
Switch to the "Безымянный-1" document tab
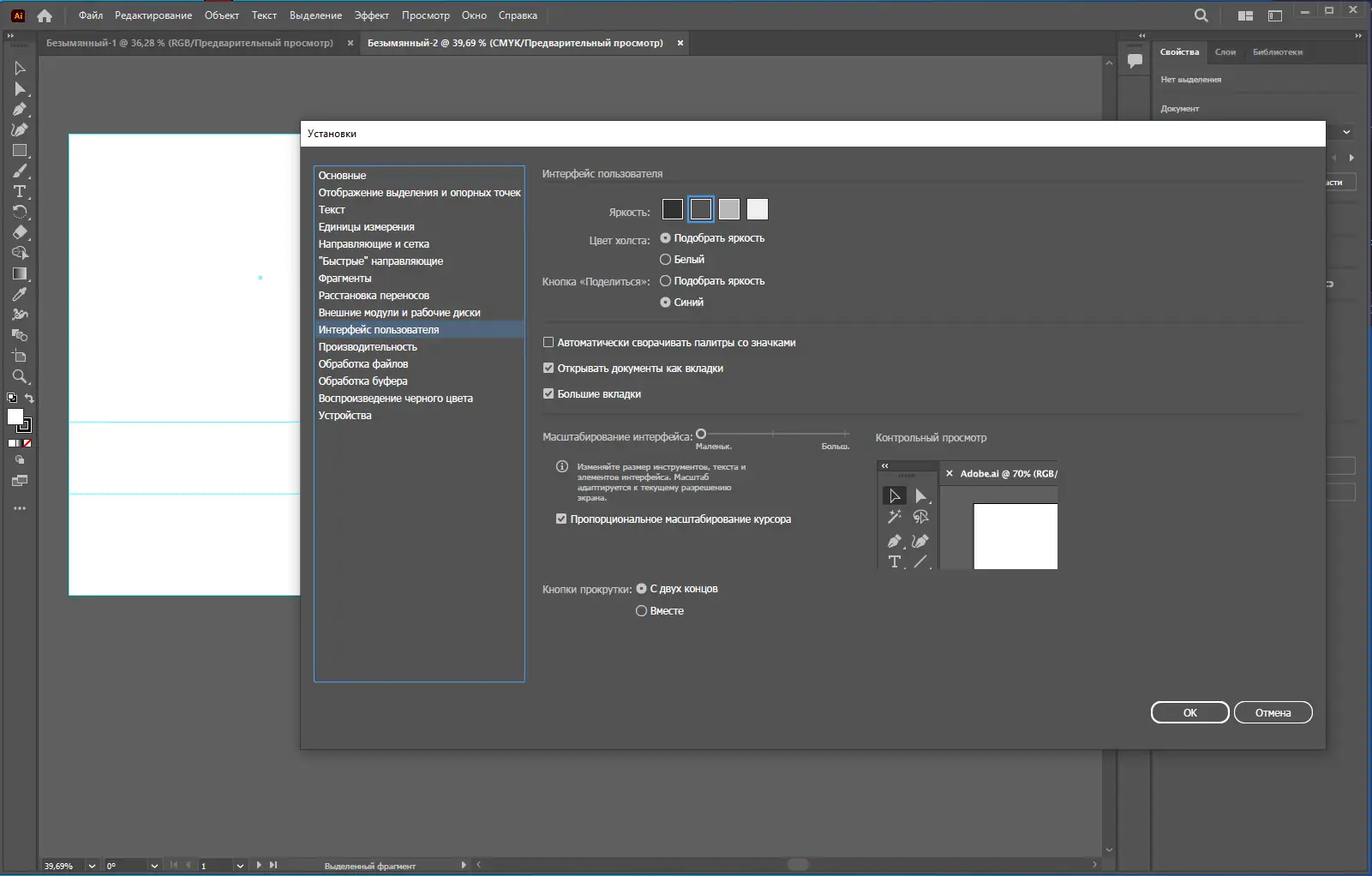pos(189,43)
